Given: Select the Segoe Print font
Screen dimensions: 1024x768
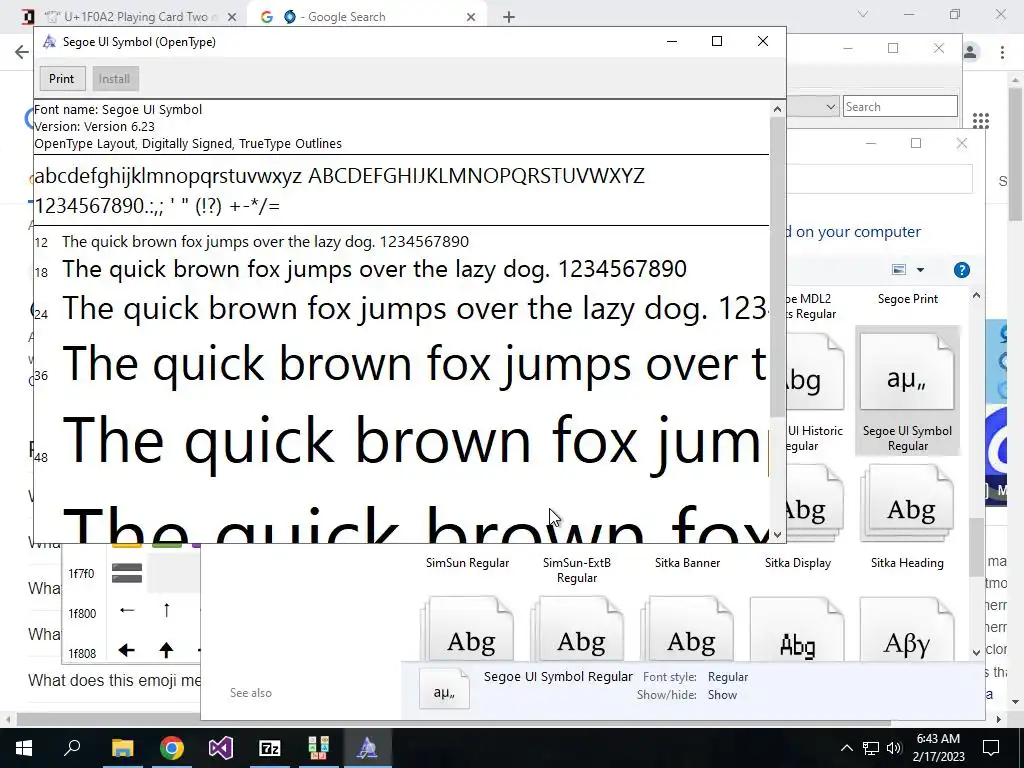Looking at the screenshot, I should coord(907,298).
